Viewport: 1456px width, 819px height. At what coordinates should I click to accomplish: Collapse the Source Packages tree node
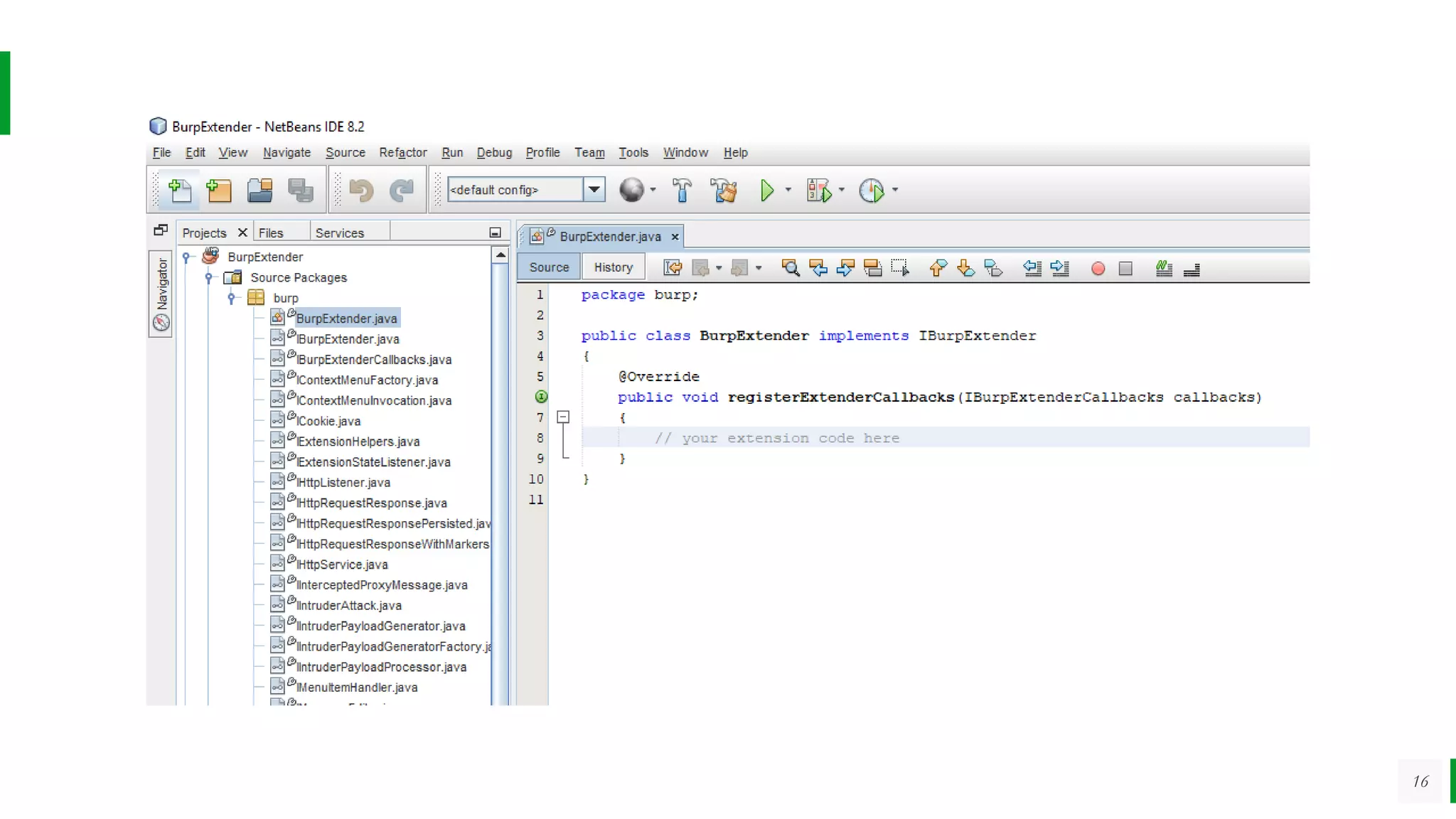pyautogui.click(x=209, y=277)
